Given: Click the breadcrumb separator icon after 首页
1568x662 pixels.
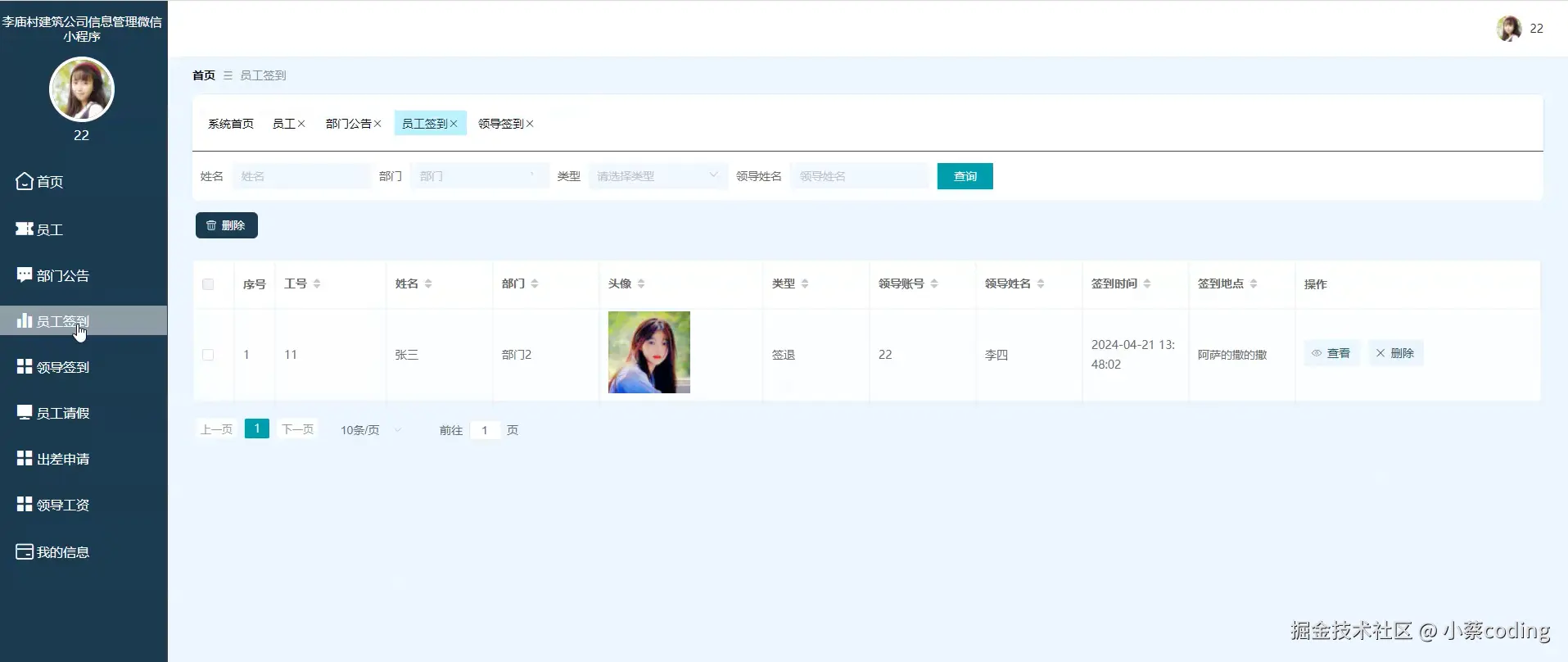Looking at the screenshot, I should [x=228, y=75].
